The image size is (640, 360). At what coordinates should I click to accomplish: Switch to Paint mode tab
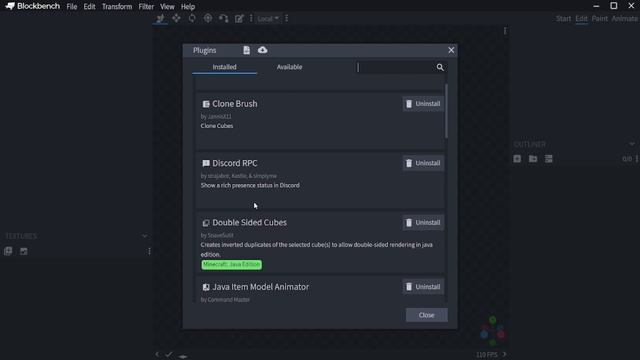[x=600, y=19]
